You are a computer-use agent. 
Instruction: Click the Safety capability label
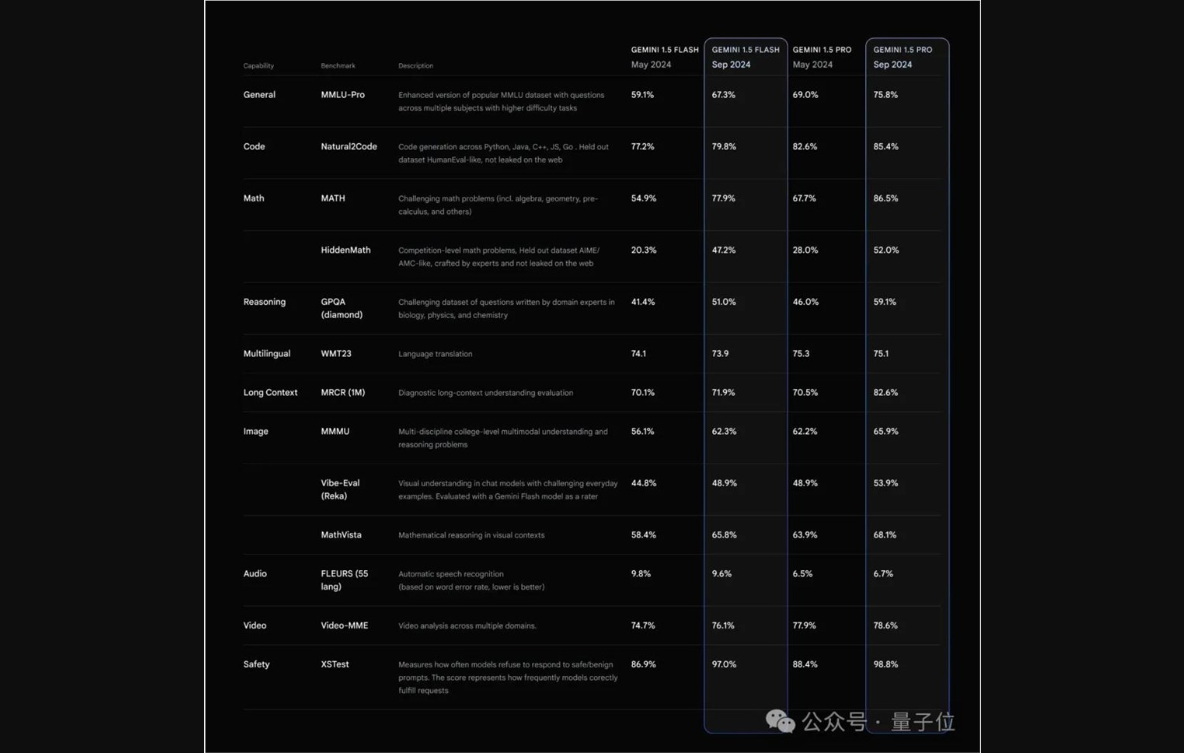pyautogui.click(x=256, y=664)
